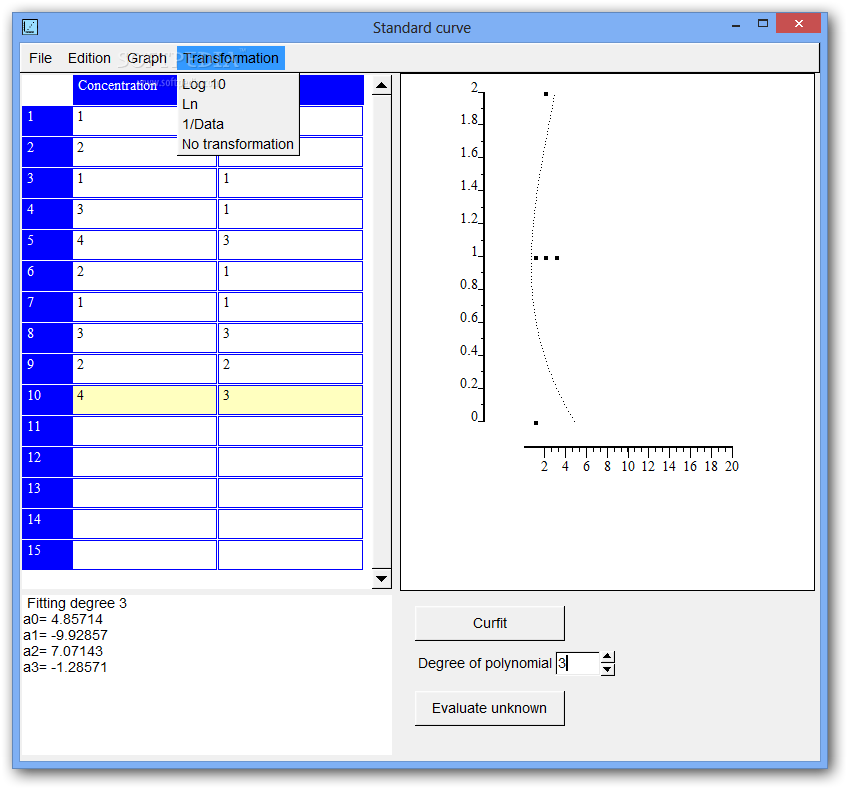848x789 pixels.
Task: Maximize the Standard curve window
Action: pos(763,24)
